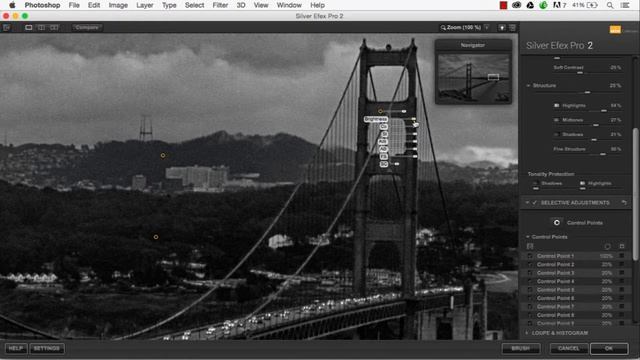640x360 pixels.
Task: Click the Soft Contrast slider handle
Action: (580, 73)
